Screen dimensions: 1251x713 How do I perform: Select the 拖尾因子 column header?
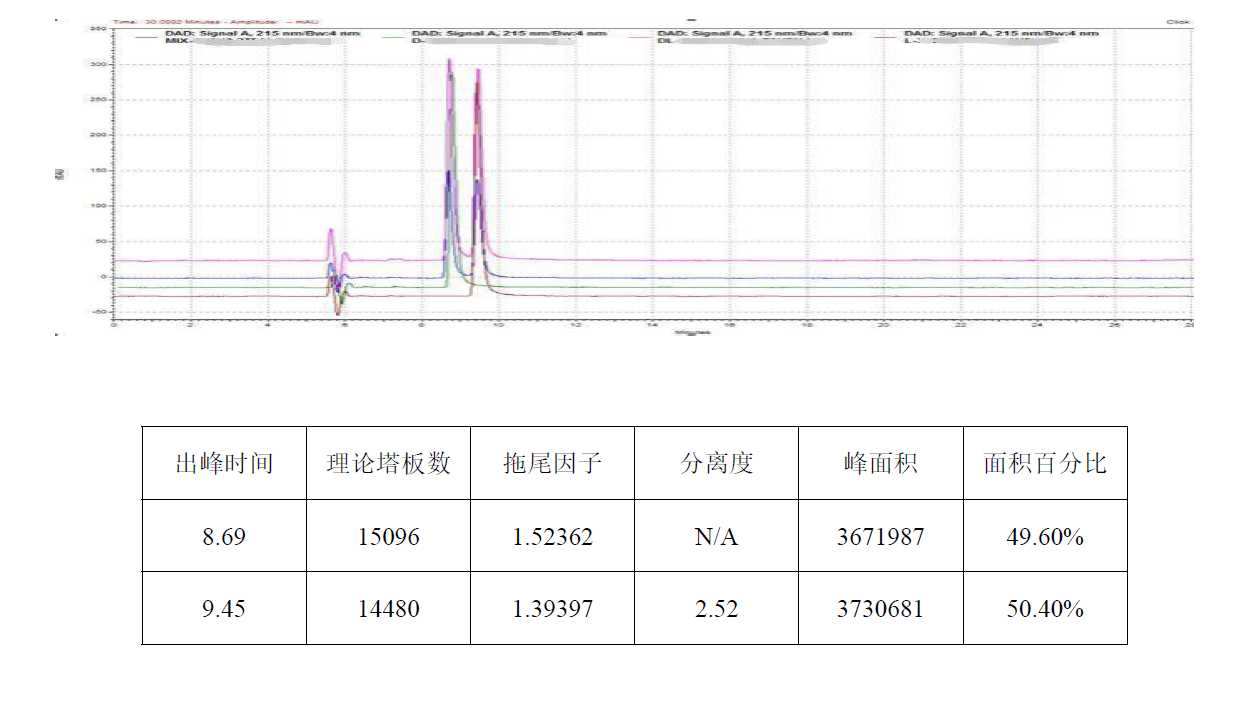(552, 463)
